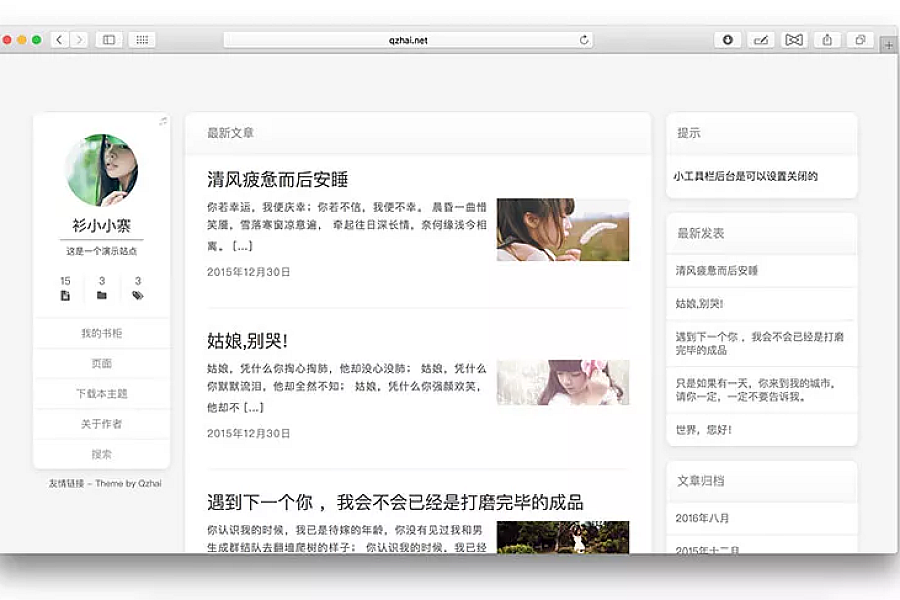Go back with the Safari back arrow

(x=60, y=40)
